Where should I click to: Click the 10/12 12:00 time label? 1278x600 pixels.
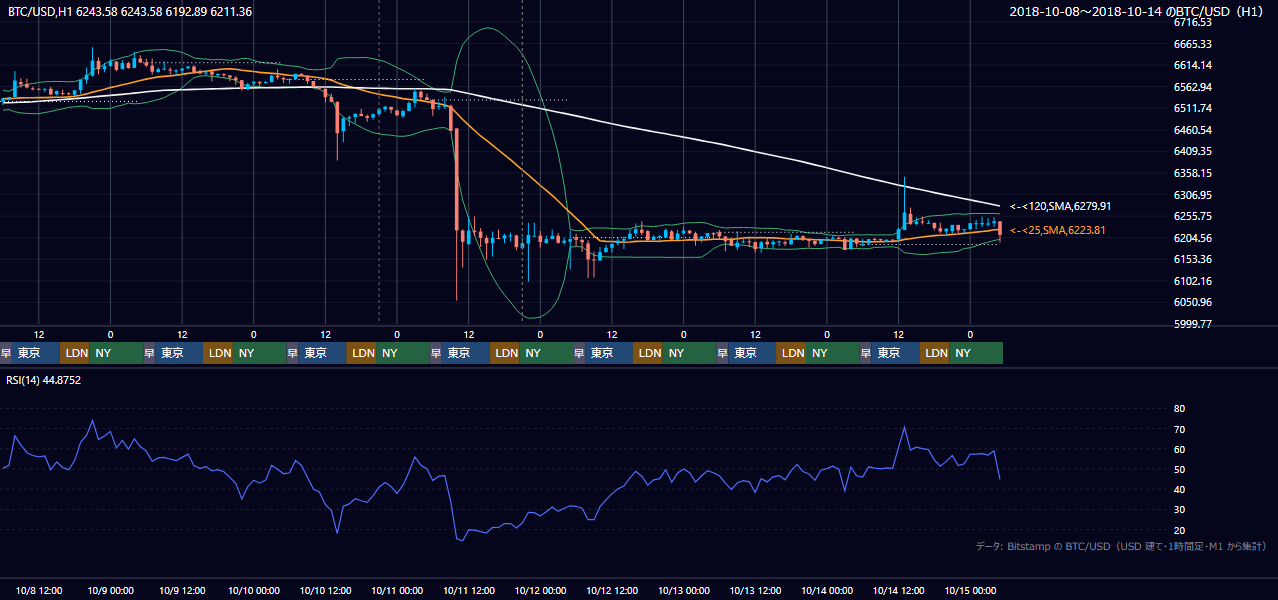[612, 590]
